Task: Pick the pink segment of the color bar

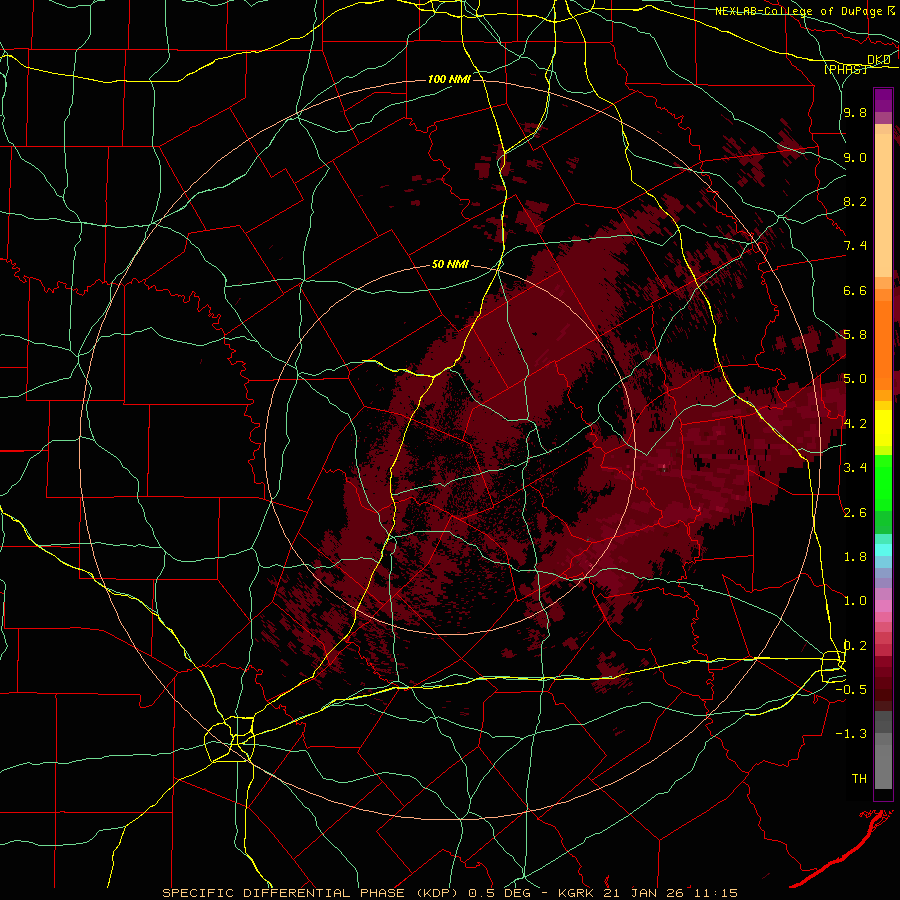Action: (883, 606)
